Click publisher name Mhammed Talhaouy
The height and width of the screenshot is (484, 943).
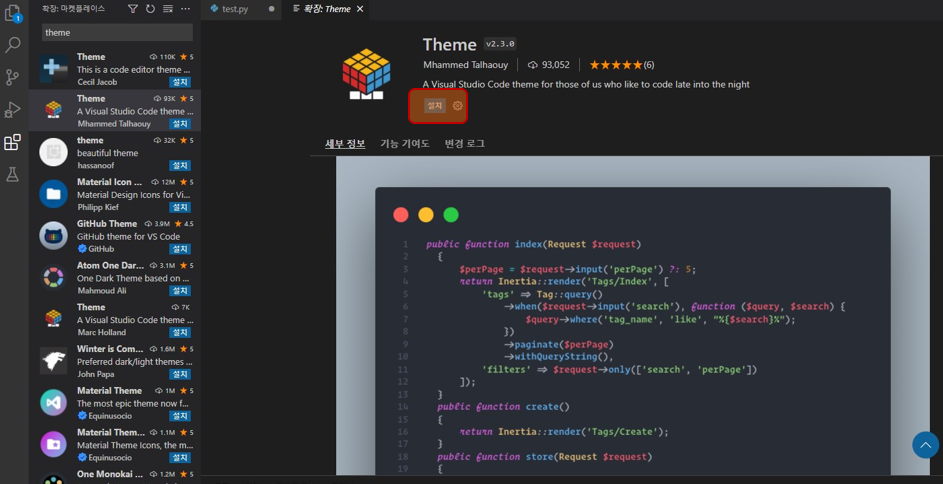[x=465, y=65]
